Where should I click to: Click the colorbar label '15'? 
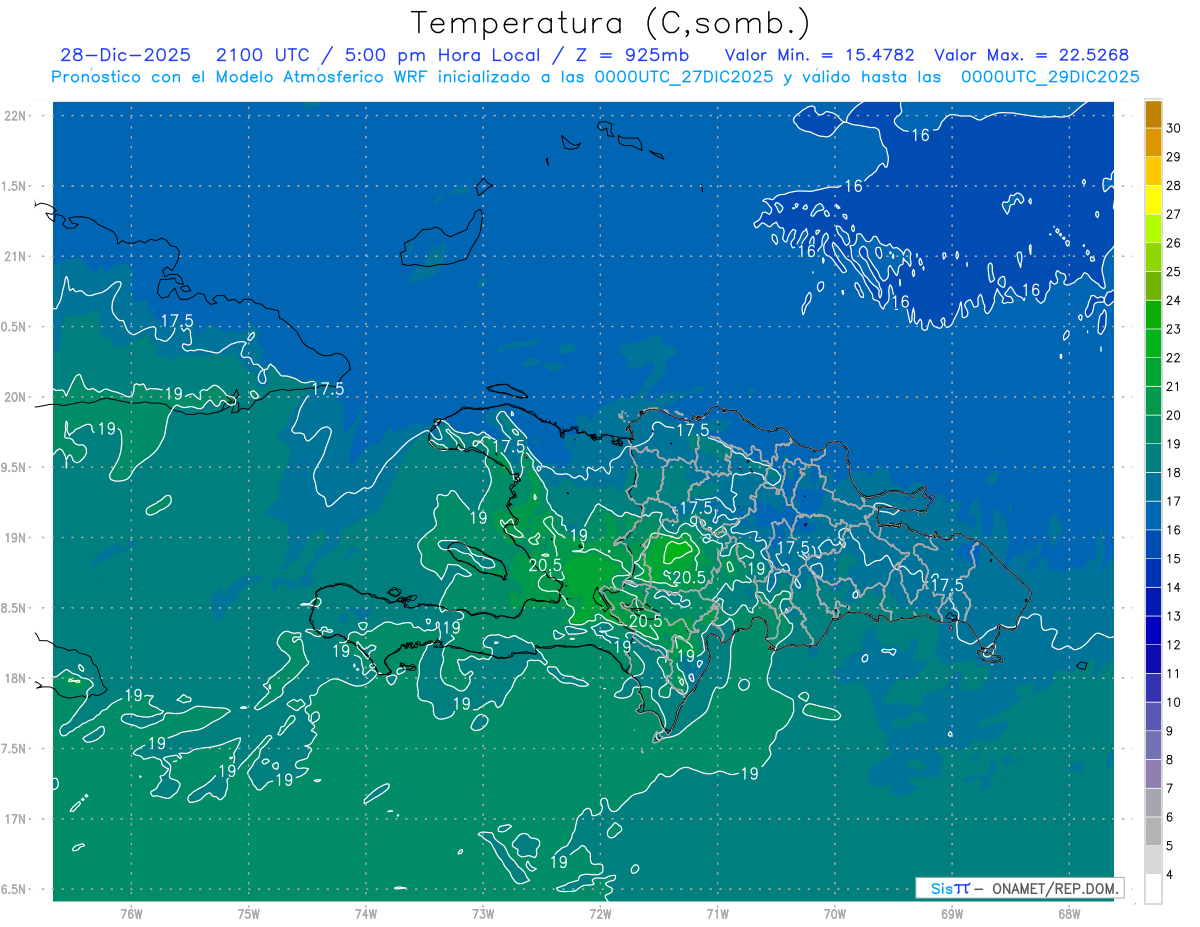(x=1174, y=559)
